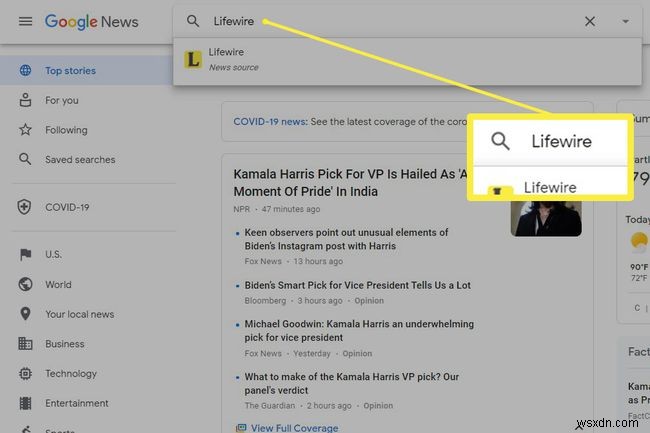Open The Guardian panel's verdict article

[352, 383]
